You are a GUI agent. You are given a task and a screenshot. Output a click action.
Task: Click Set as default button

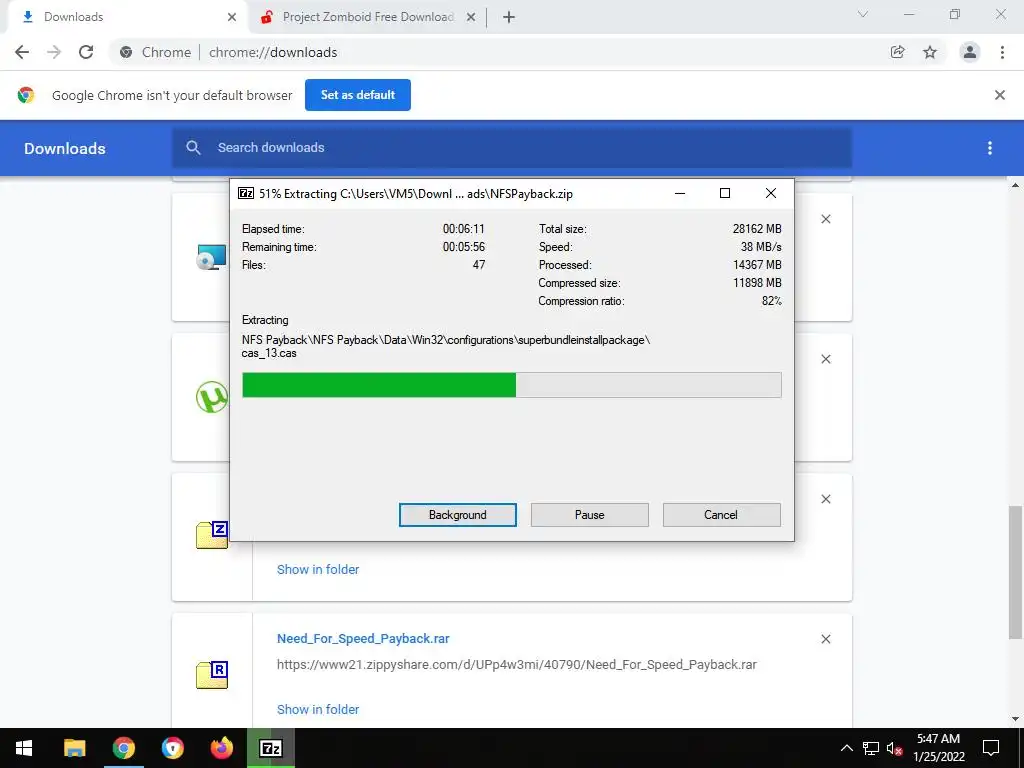pyautogui.click(x=358, y=95)
